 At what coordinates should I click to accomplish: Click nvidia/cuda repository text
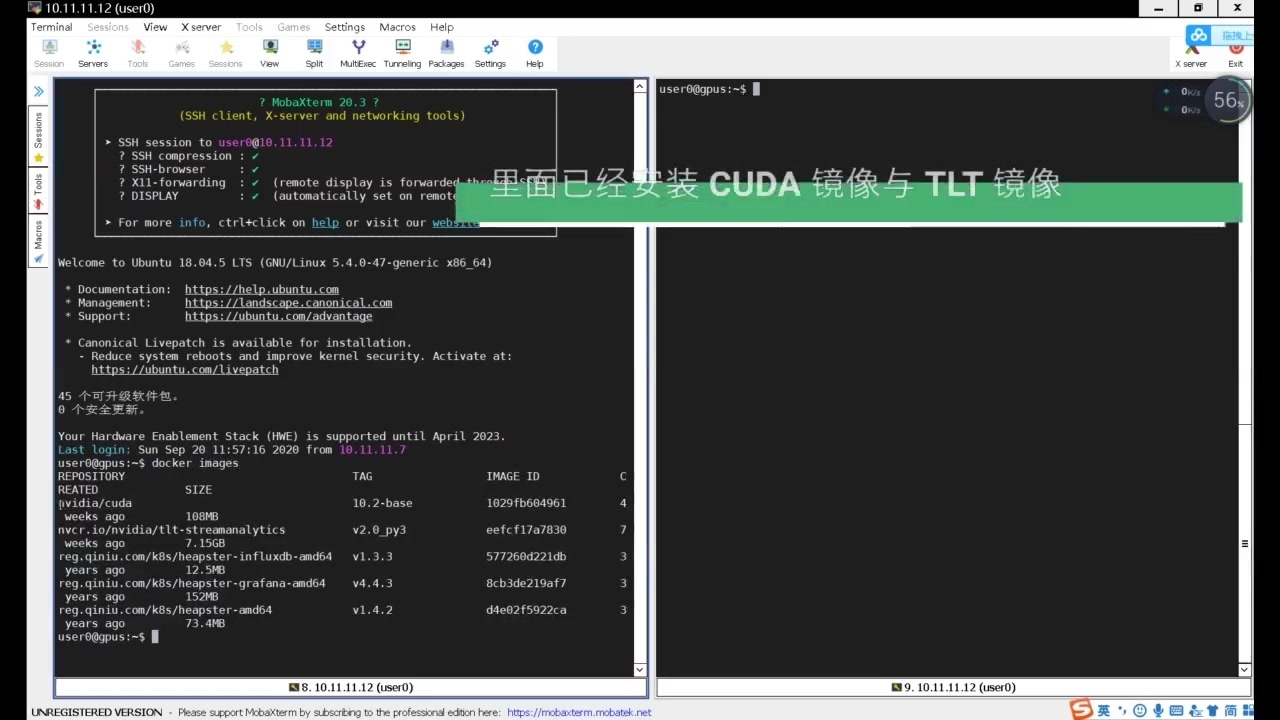coord(95,503)
